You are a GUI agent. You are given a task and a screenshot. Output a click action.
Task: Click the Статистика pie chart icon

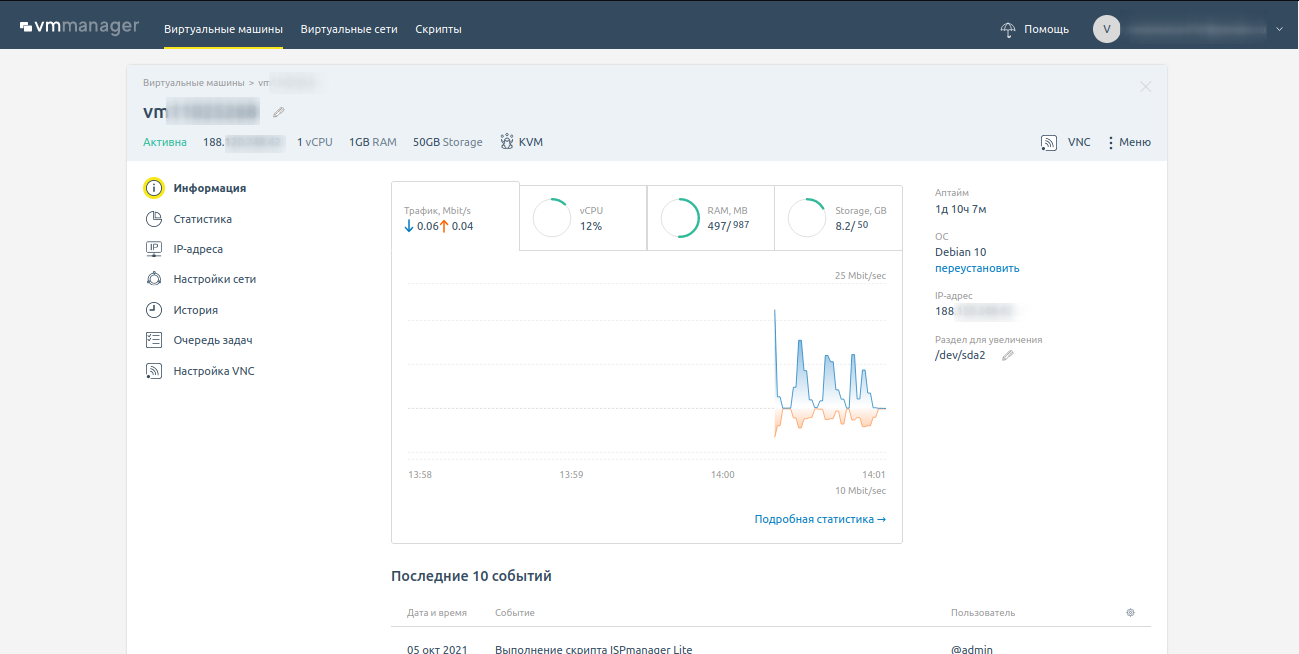coord(154,219)
